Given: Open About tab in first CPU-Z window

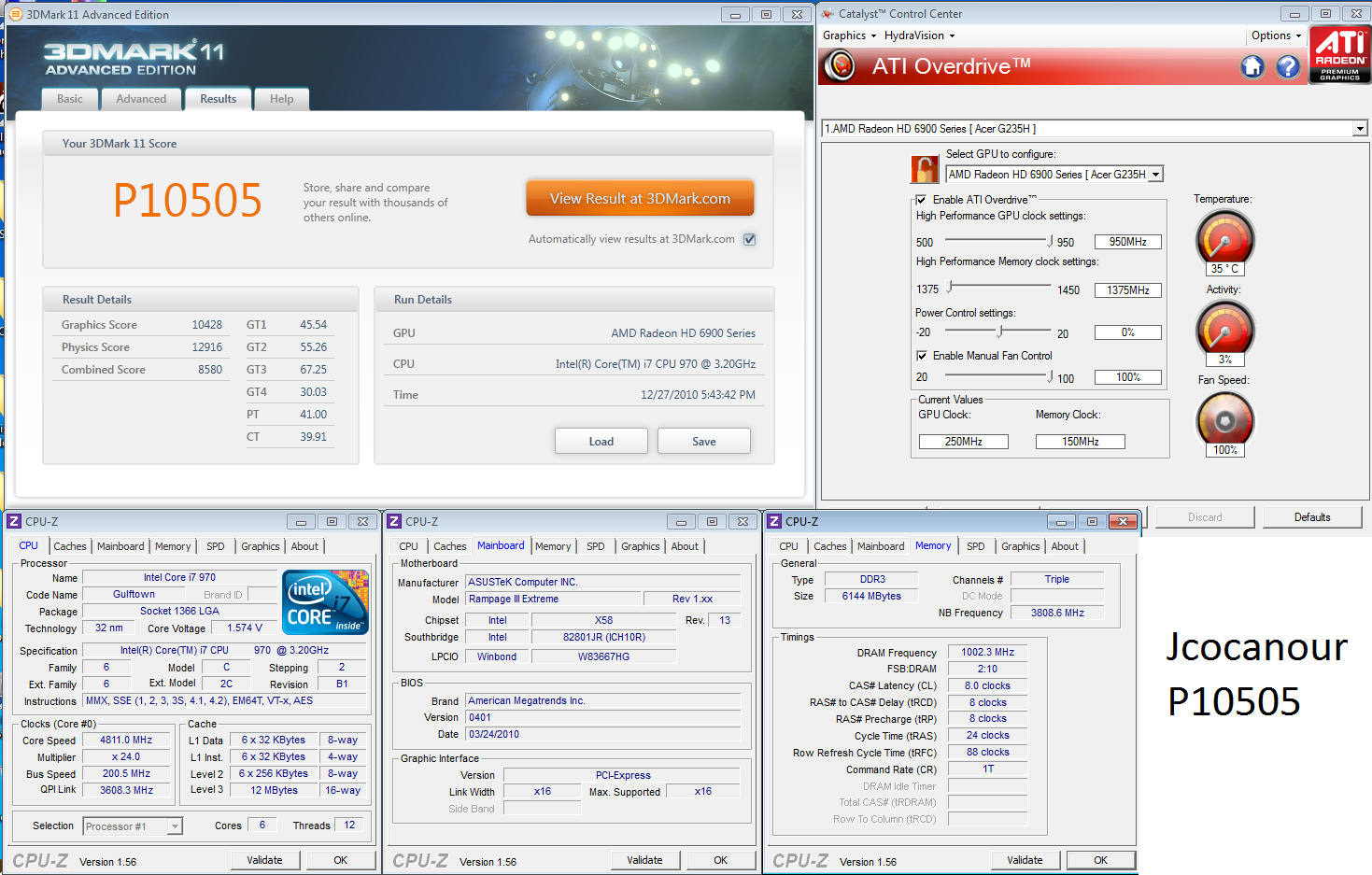Looking at the screenshot, I should tap(304, 546).
